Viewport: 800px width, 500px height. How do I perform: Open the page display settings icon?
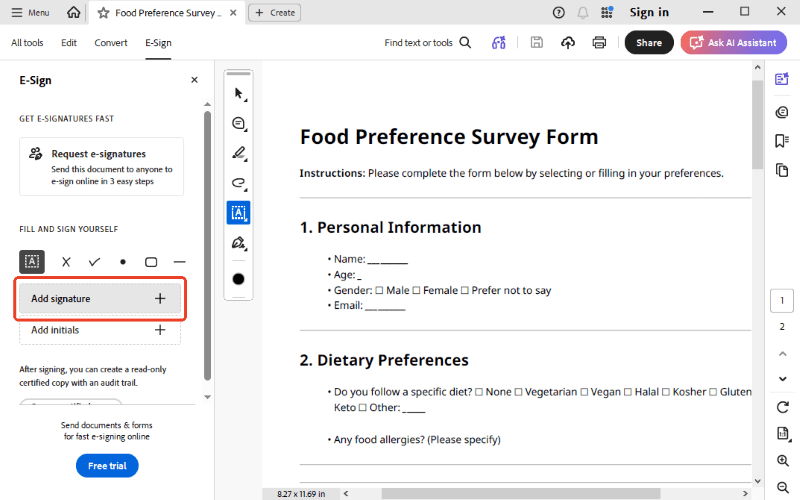point(783,434)
